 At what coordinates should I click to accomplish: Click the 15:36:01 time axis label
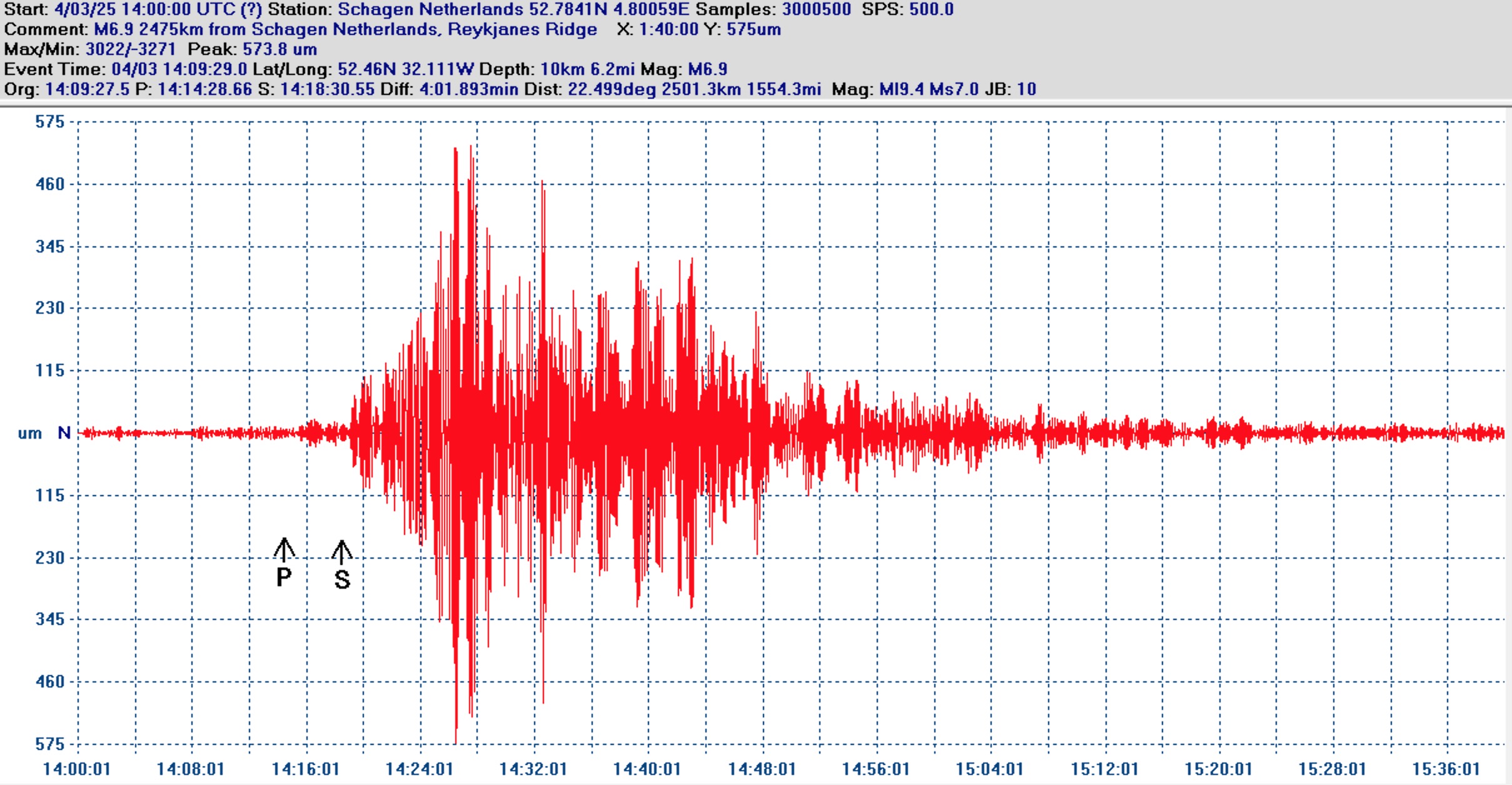click(1446, 769)
